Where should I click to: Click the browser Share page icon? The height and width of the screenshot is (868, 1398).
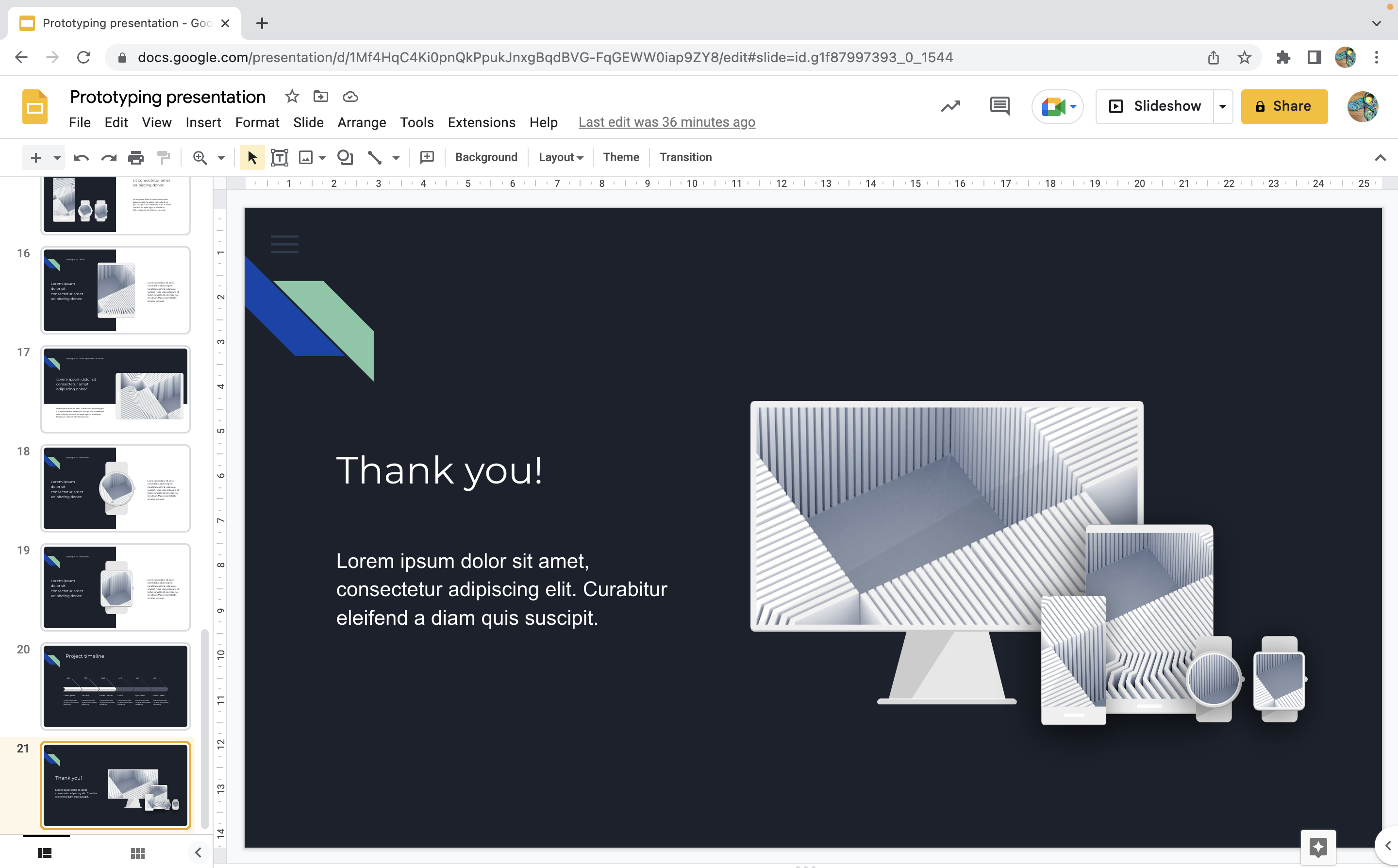pos(1213,57)
